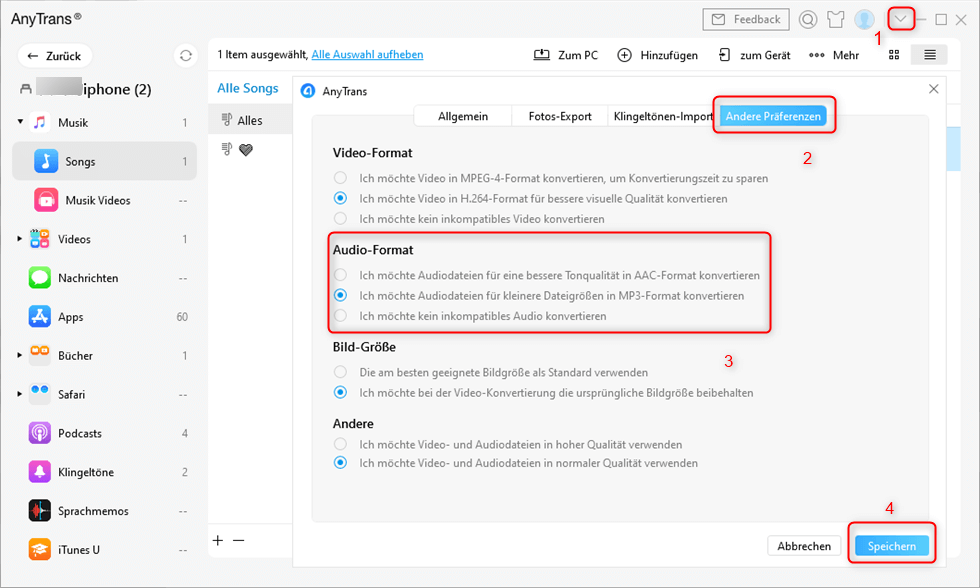This screenshot has height=588, width=980.
Task: Select the Andere Präferenzen tab
Action: click(773, 116)
